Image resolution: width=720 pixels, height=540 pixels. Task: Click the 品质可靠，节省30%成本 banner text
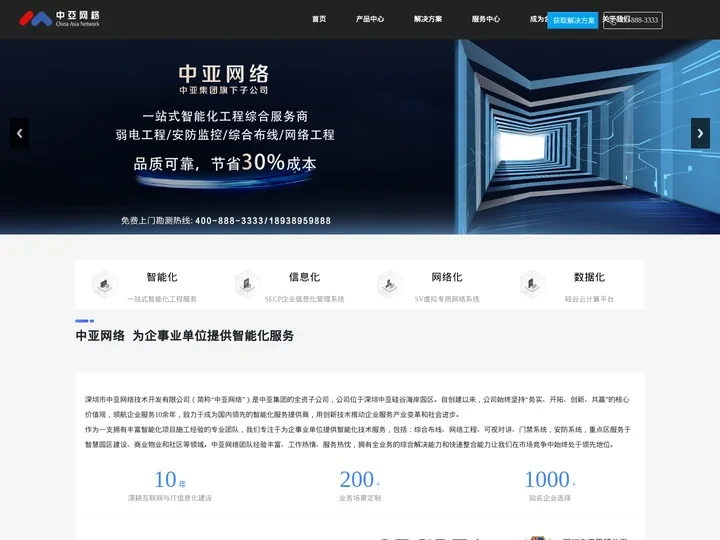(x=225, y=163)
